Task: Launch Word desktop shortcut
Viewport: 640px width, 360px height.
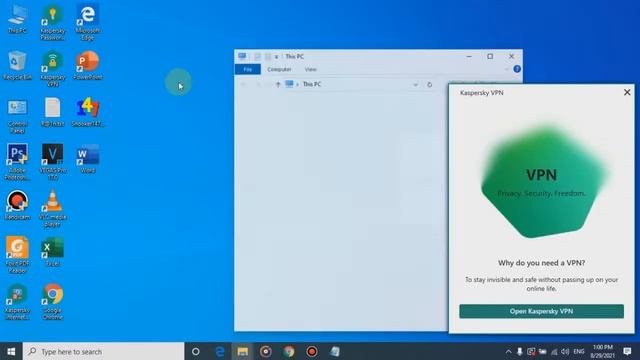Action: point(88,158)
